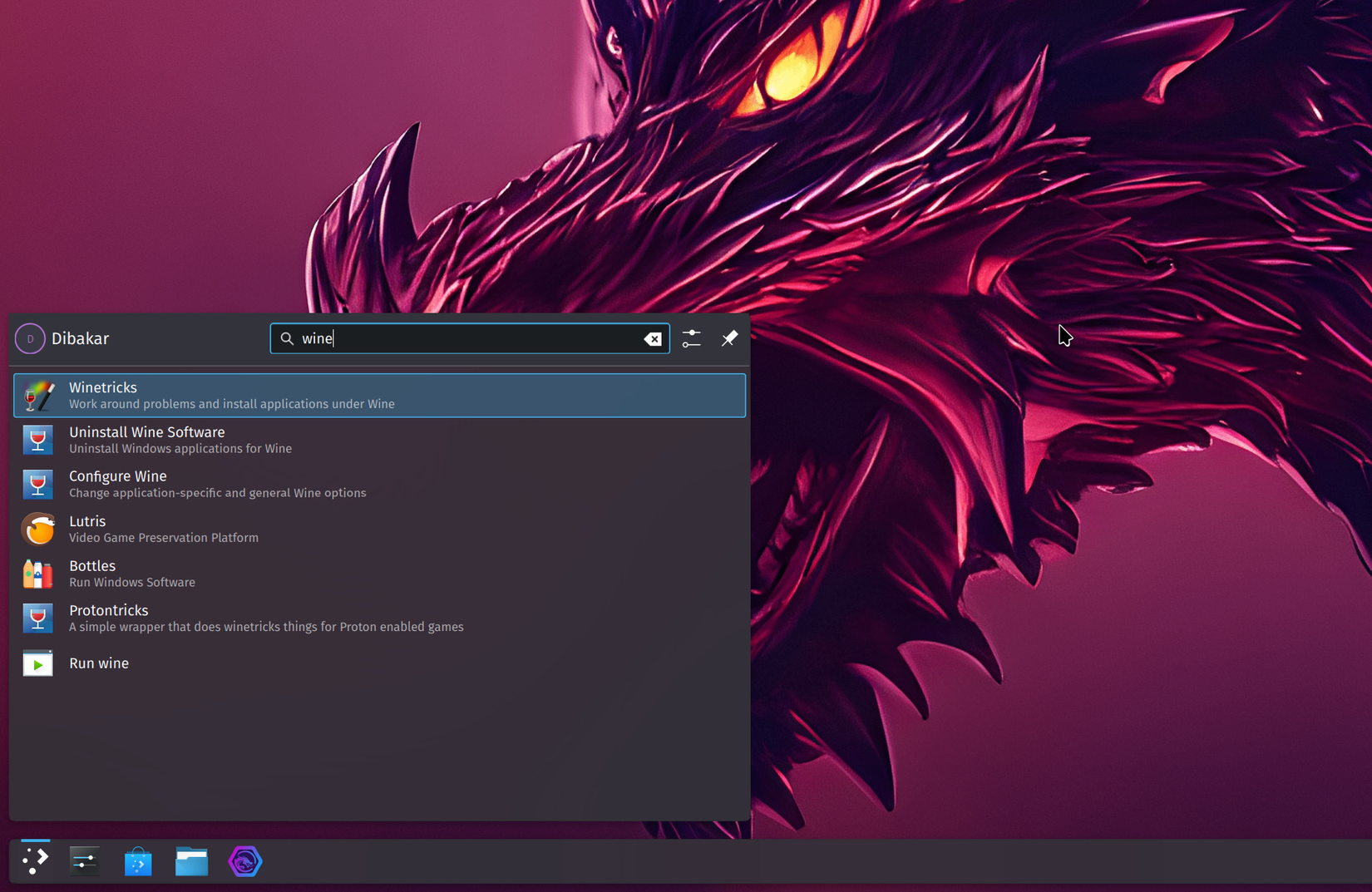
Task: Open file manager from taskbar
Action: click(191, 861)
